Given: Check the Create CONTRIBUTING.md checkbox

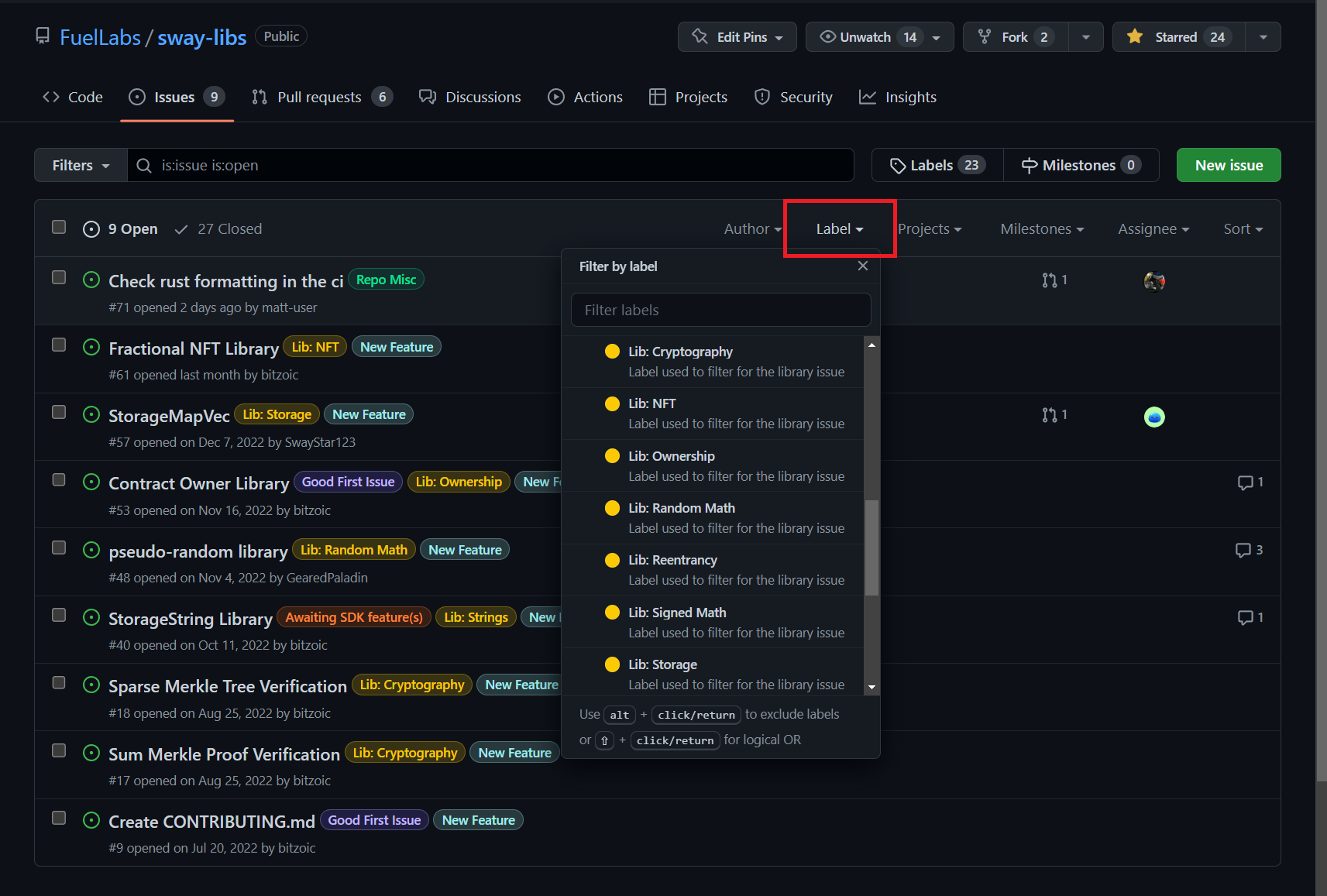Looking at the screenshot, I should pyautogui.click(x=59, y=818).
